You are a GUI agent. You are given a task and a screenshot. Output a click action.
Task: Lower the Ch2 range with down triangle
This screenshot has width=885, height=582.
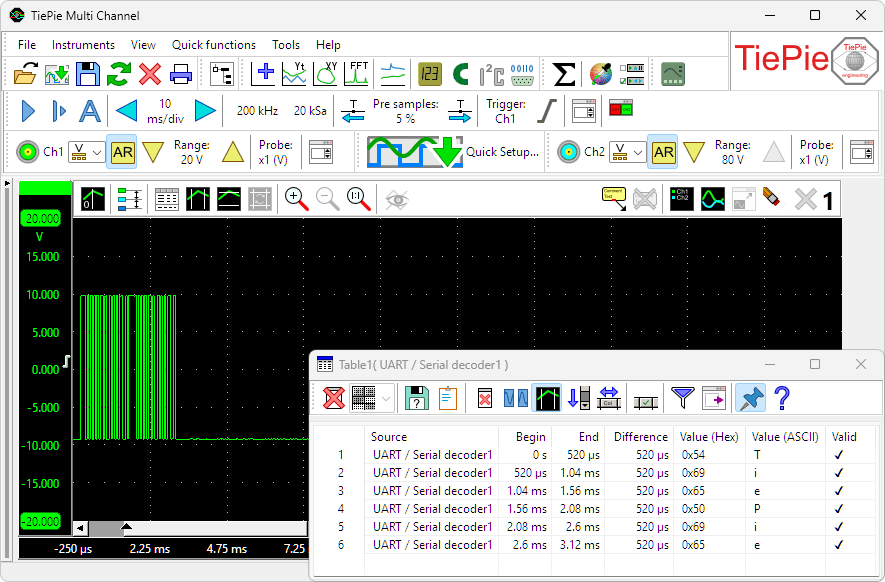pyautogui.click(x=694, y=152)
